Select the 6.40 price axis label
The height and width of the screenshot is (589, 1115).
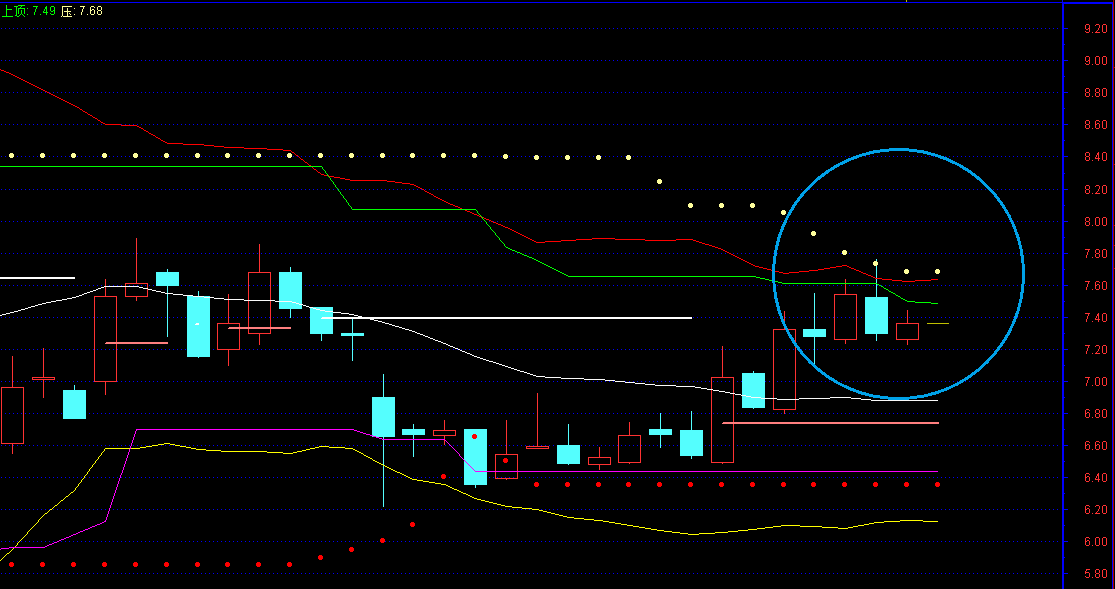(x=1095, y=478)
